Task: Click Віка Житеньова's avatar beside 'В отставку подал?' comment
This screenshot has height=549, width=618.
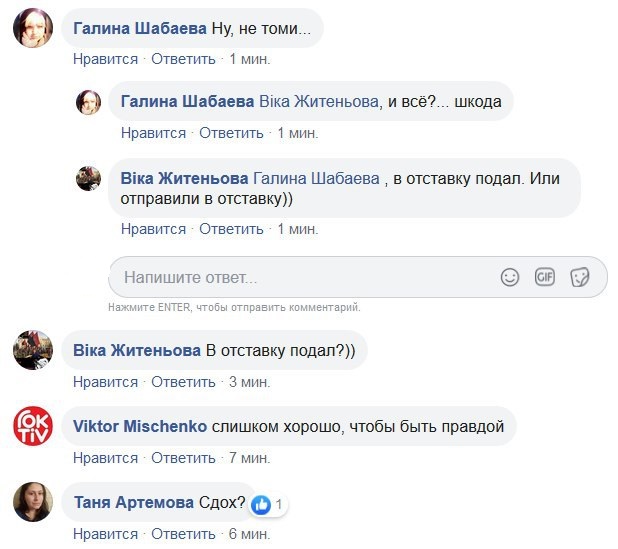Action: pos(32,351)
